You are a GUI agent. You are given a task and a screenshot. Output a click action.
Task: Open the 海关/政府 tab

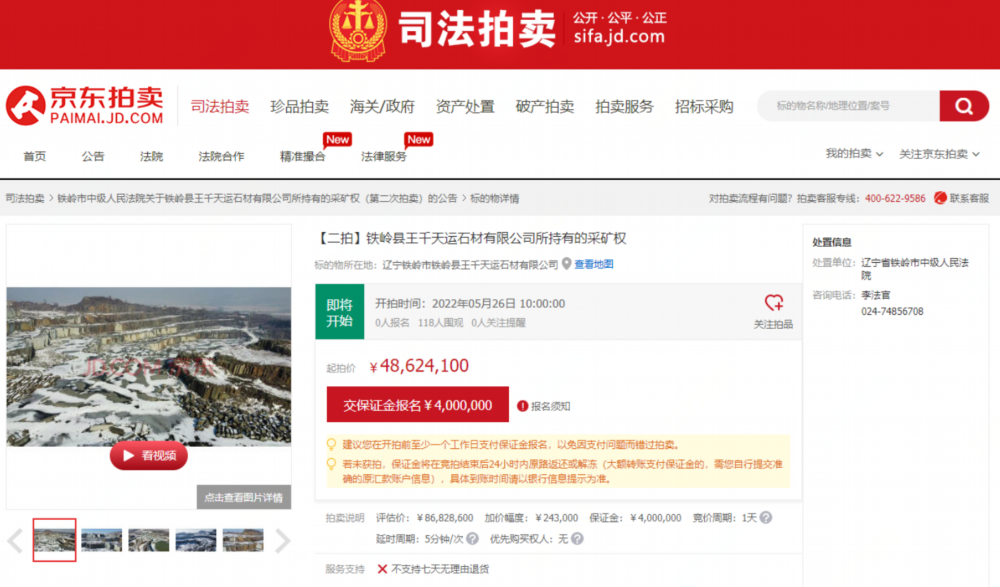click(382, 107)
